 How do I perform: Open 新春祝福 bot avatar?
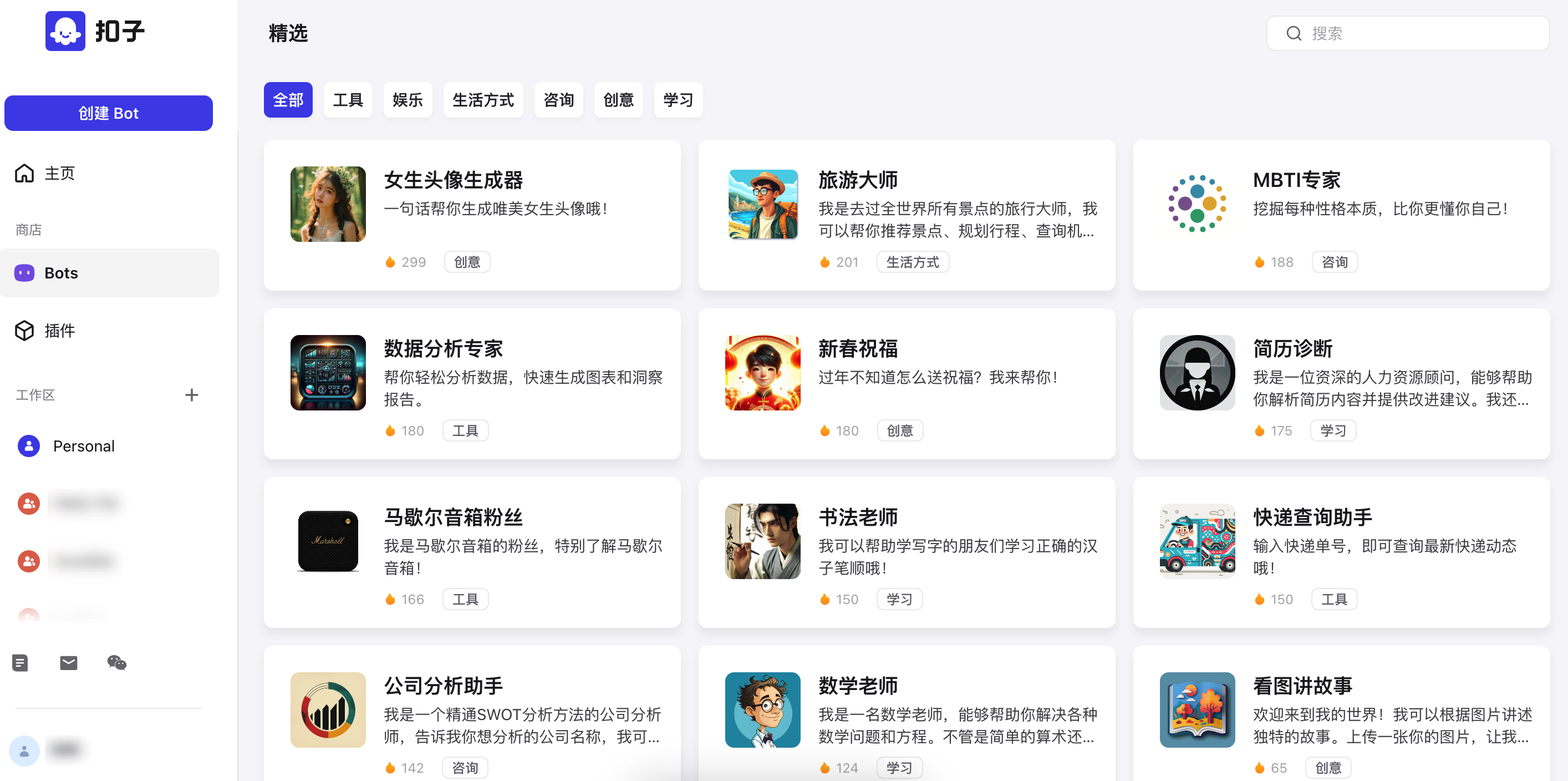coord(763,373)
